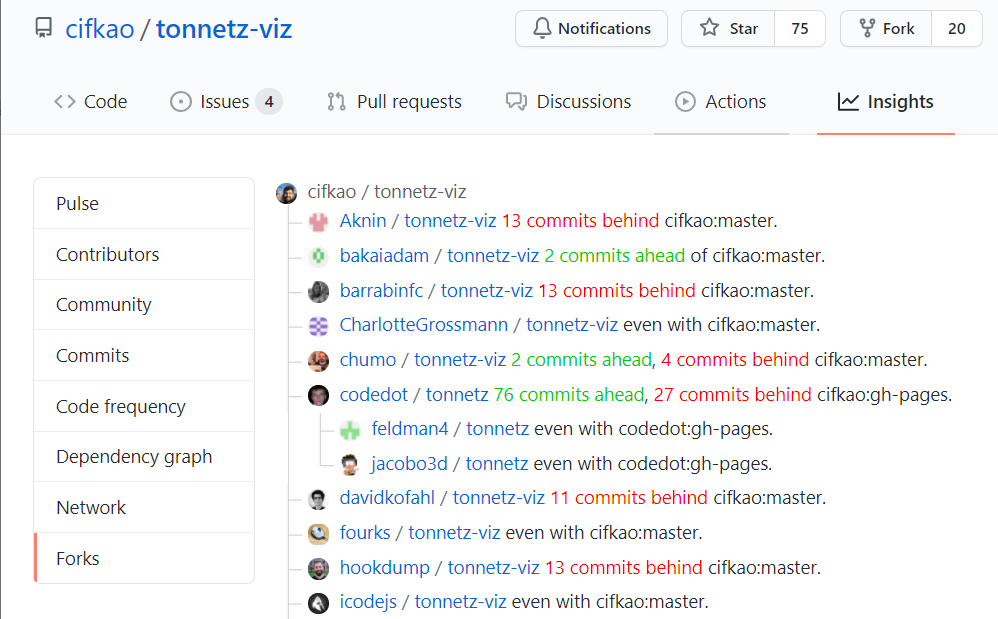
Task: Open the Discussions tab
Action: [x=568, y=102]
